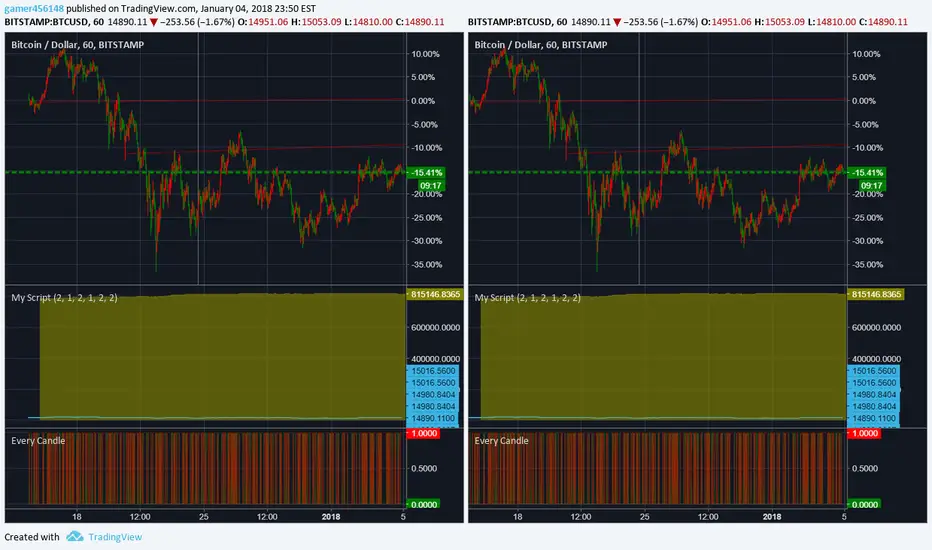
Task: Click the 600000.0000 axis value on the left chart
Action: point(436,328)
